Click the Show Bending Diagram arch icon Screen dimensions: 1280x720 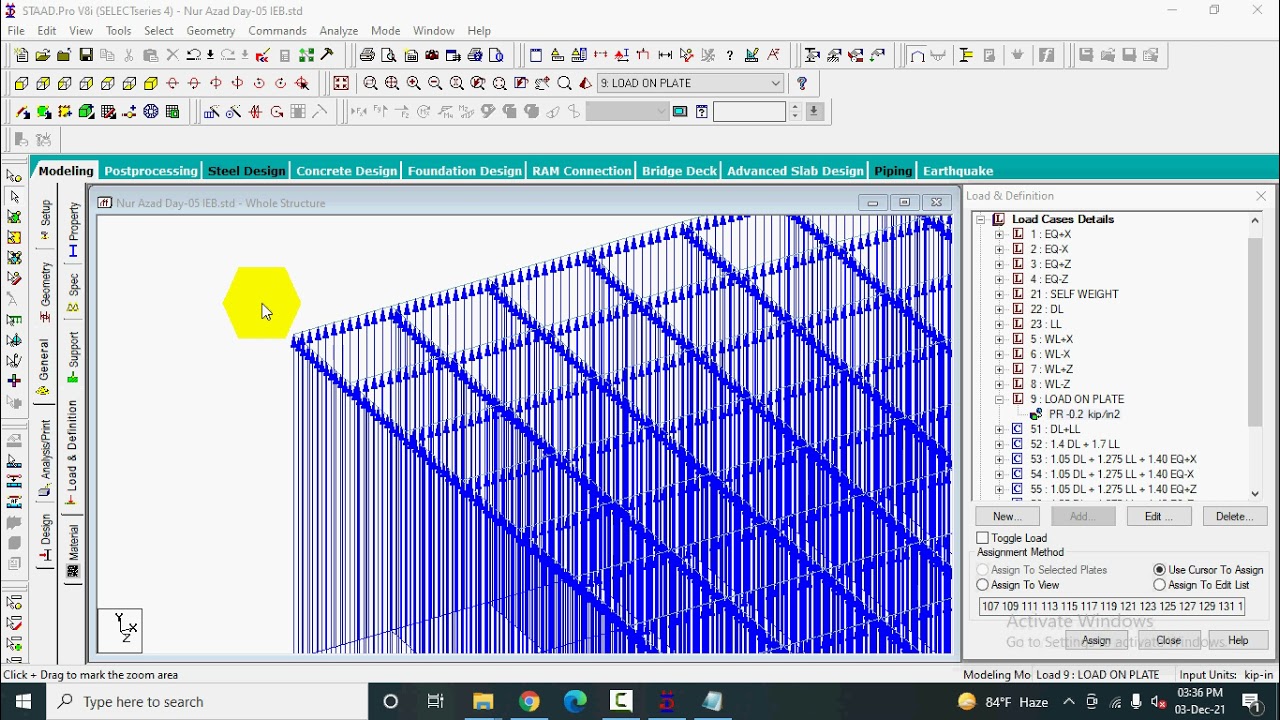tap(916, 56)
